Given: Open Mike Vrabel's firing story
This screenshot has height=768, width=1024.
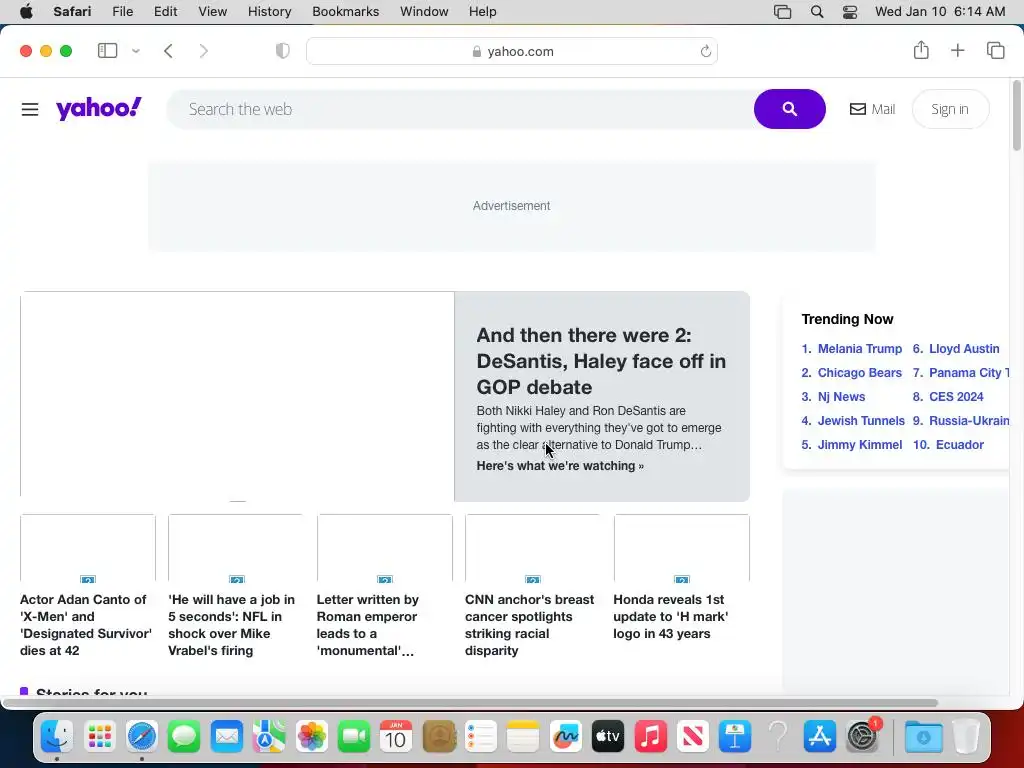Looking at the screenshot, I should (232, 625).
